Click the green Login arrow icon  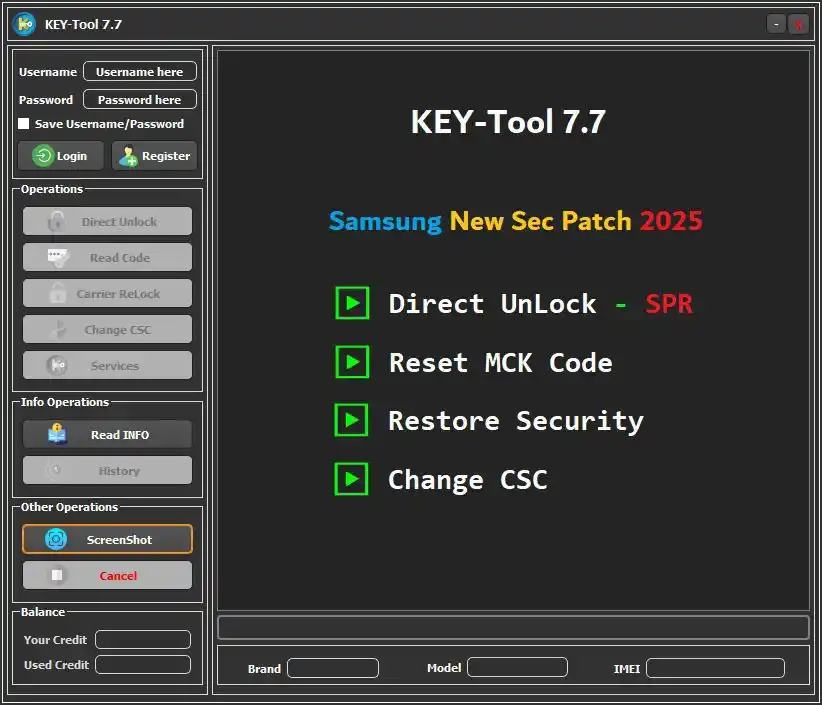43,156
